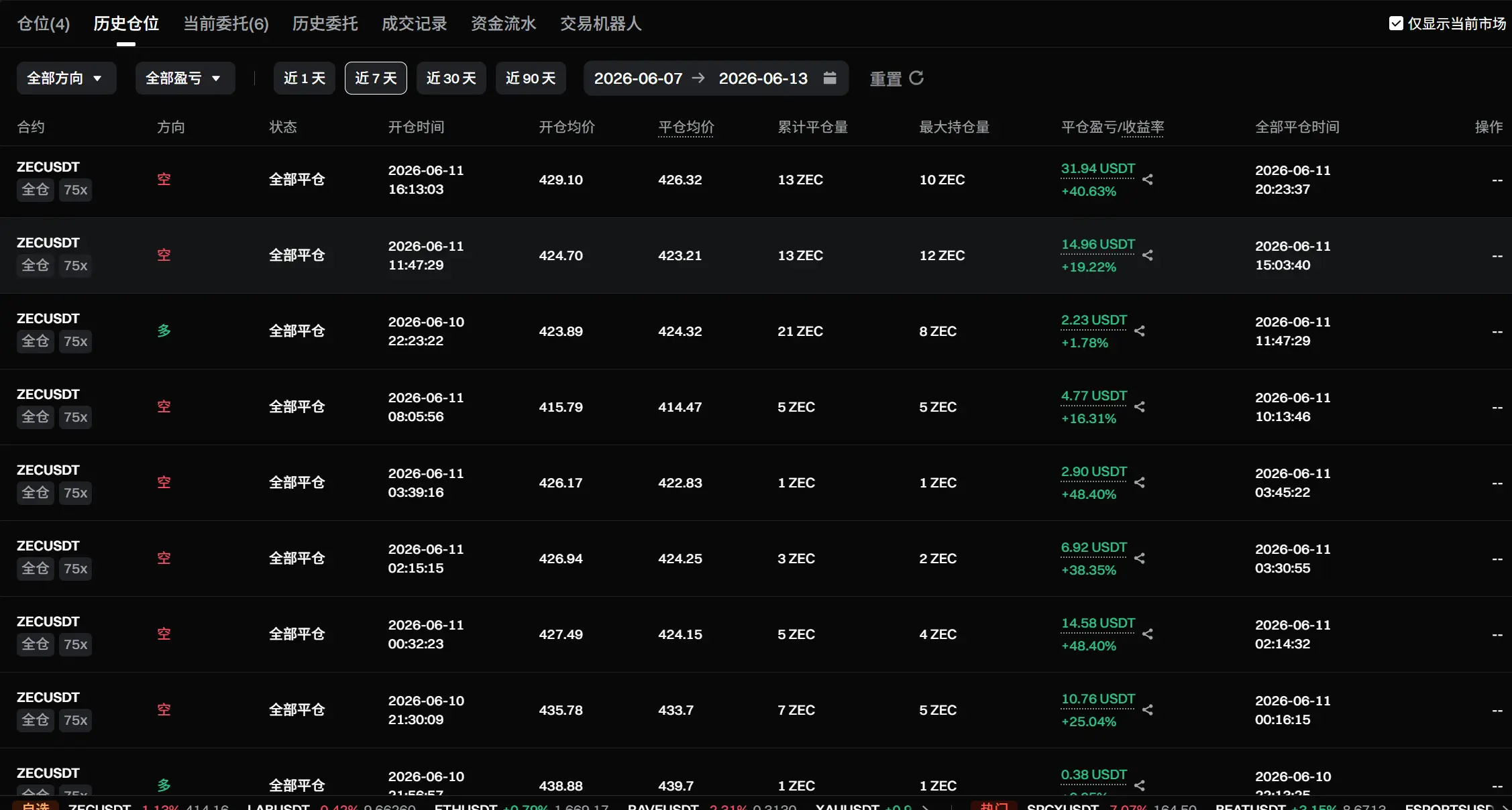Click the +40.63% return rate
Image resolution: width=1512 pixels, height=810 pixels.
click(x=1089, y=192)
